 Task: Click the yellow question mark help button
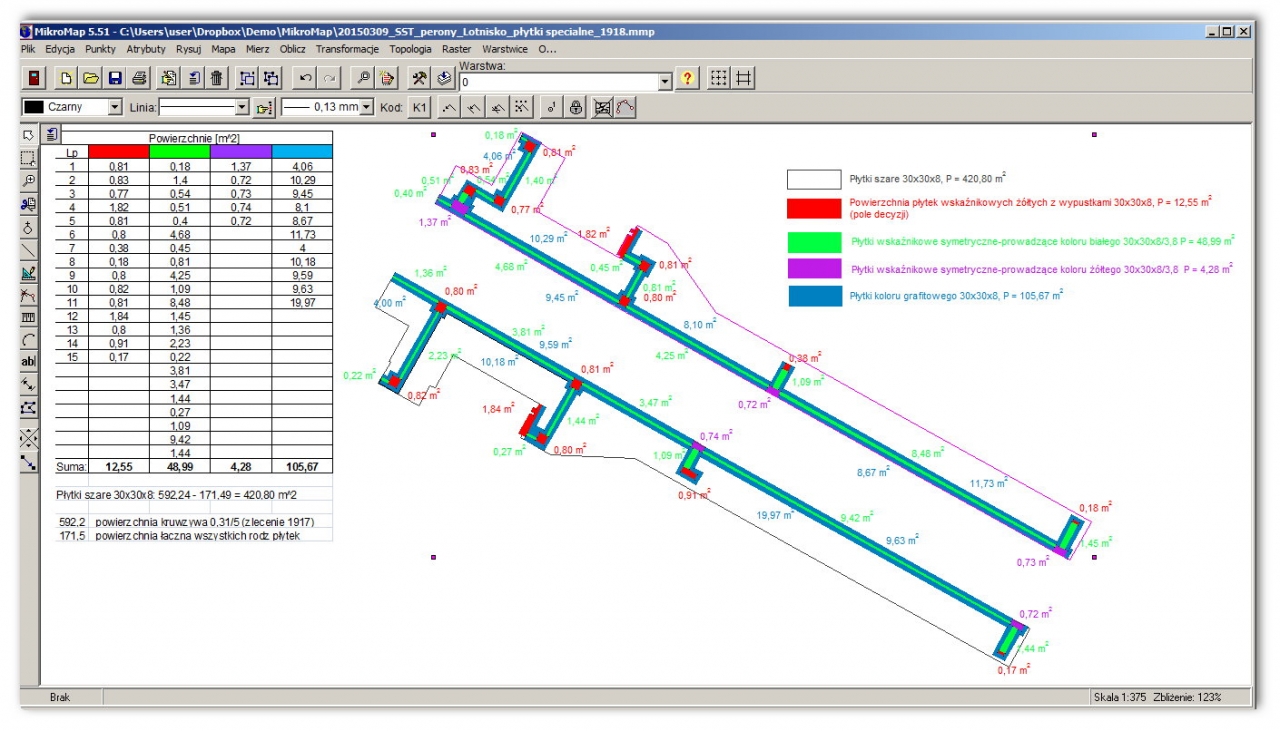pos(688,81)
